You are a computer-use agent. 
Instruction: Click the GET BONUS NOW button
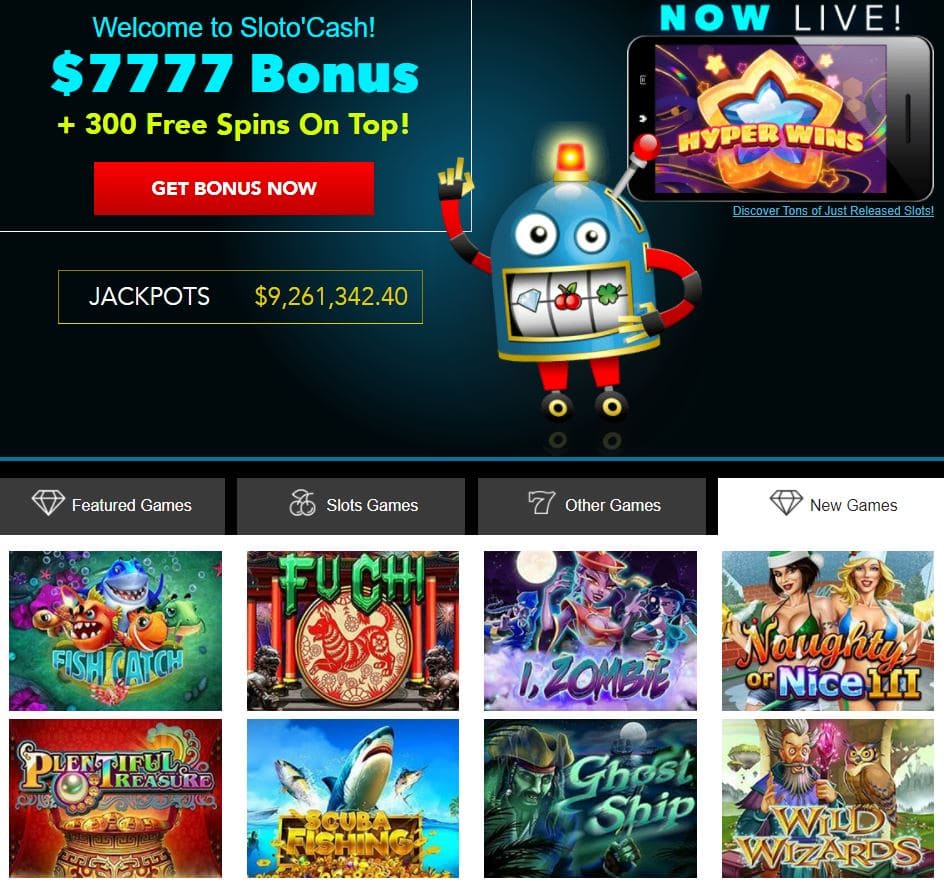point(234,188)
